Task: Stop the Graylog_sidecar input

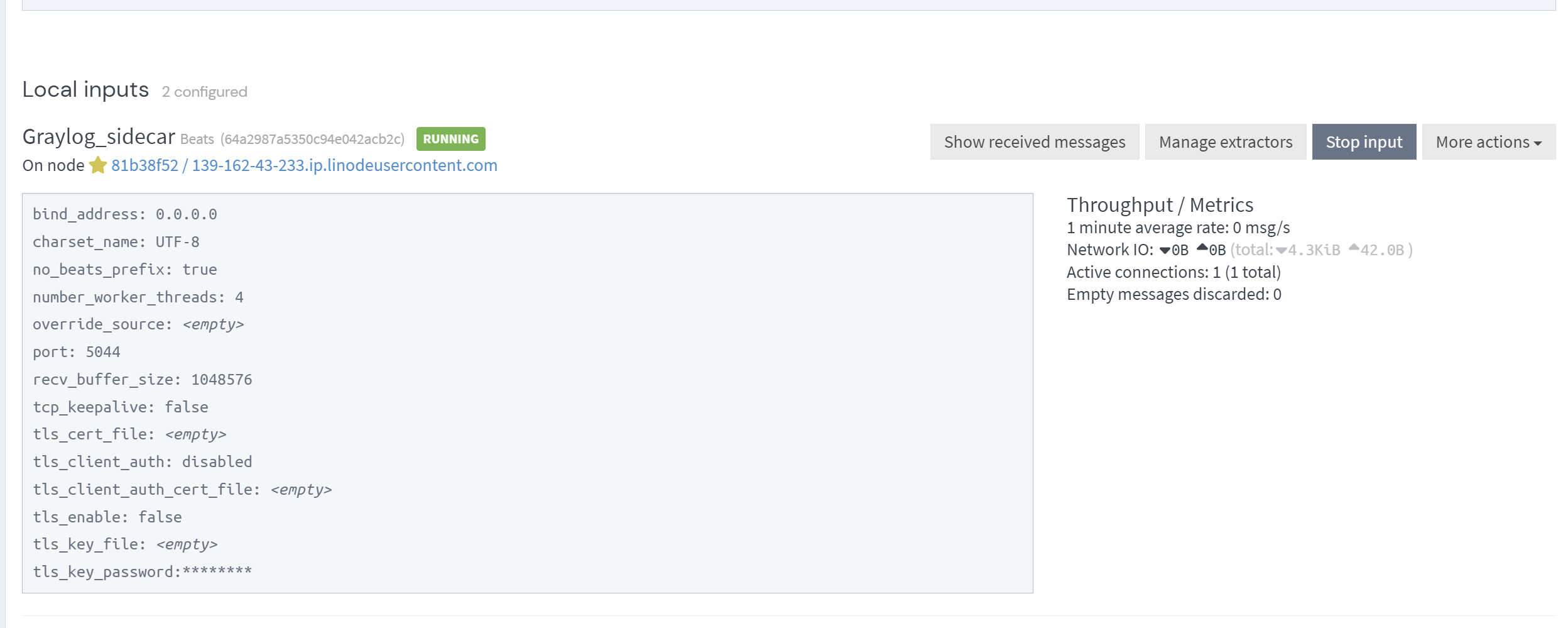Action: click(1363, 142)
